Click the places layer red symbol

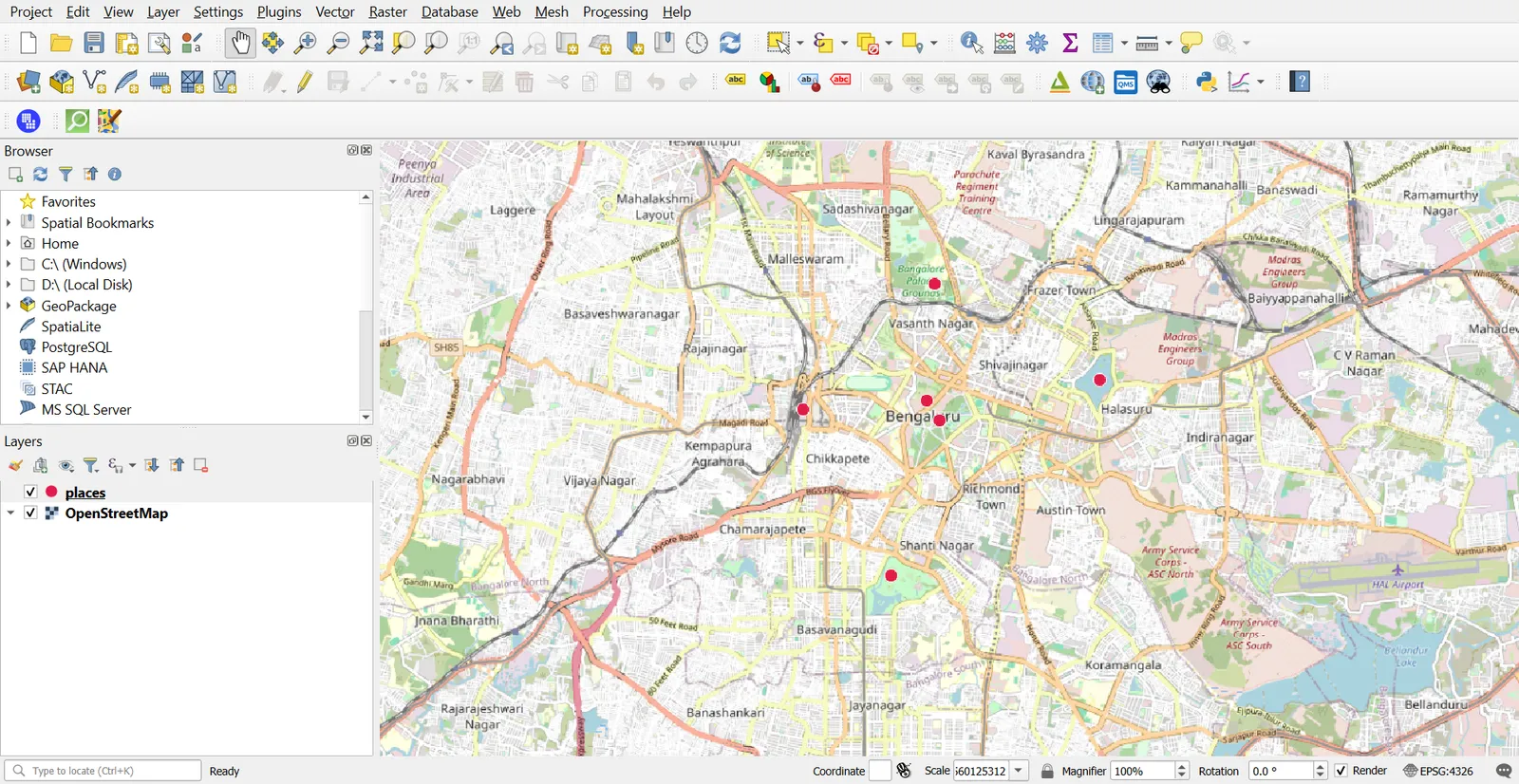click(51, 492)
